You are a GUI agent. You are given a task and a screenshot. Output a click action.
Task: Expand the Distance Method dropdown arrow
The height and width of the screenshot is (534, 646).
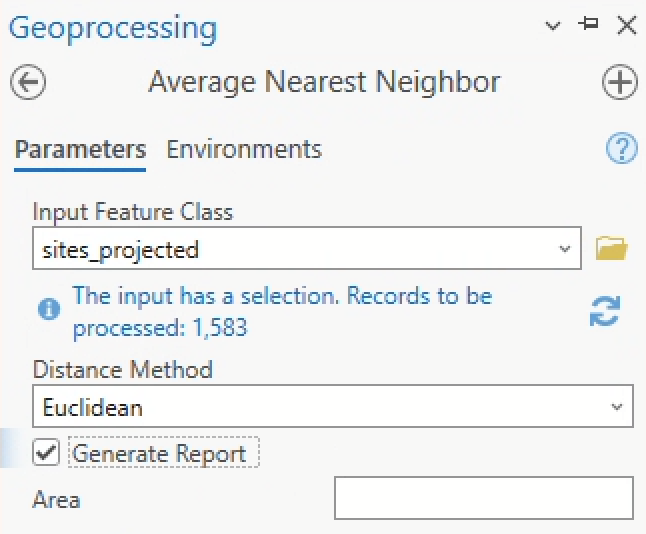click(616, 407)
